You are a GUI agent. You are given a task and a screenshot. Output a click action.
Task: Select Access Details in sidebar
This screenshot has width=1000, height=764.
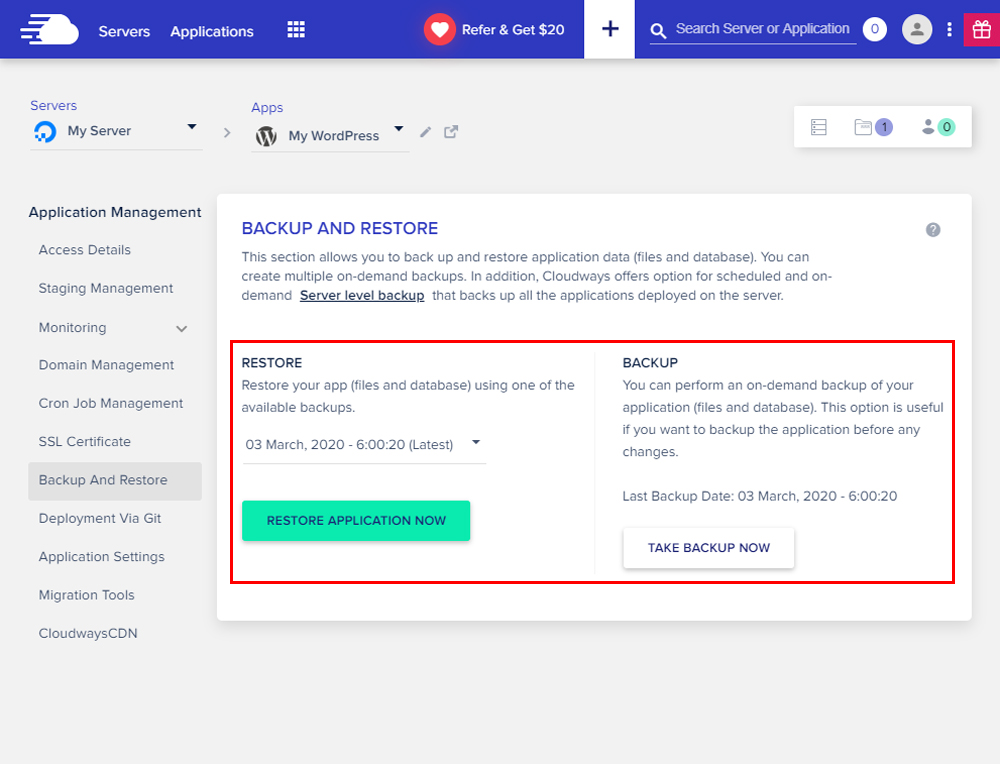[x=85, y=250]
